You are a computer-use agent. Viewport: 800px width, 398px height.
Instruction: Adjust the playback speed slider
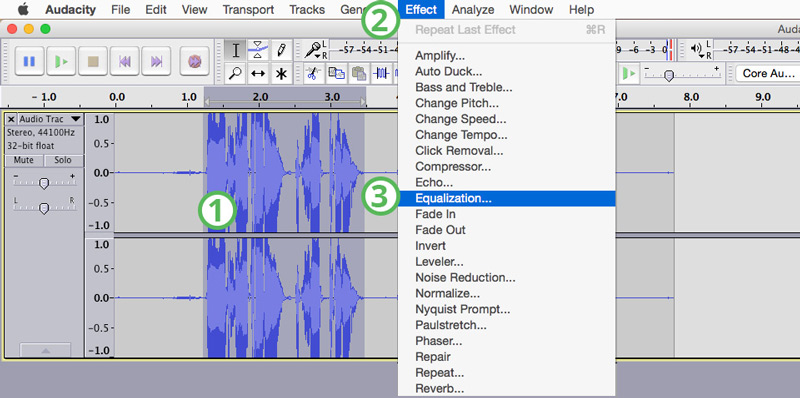(669, 75)
